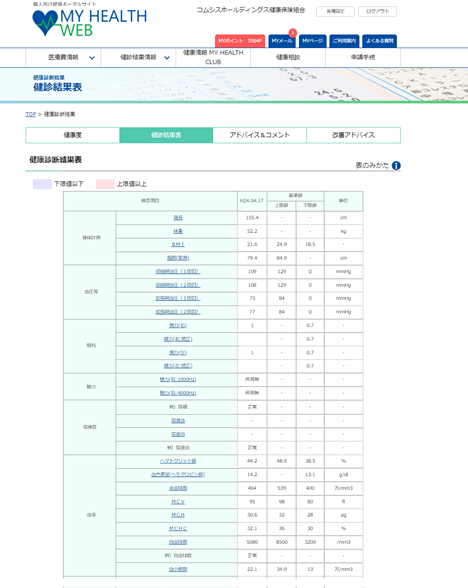Open the 視力(右) link
468x588 pixels.
point(178,326)
